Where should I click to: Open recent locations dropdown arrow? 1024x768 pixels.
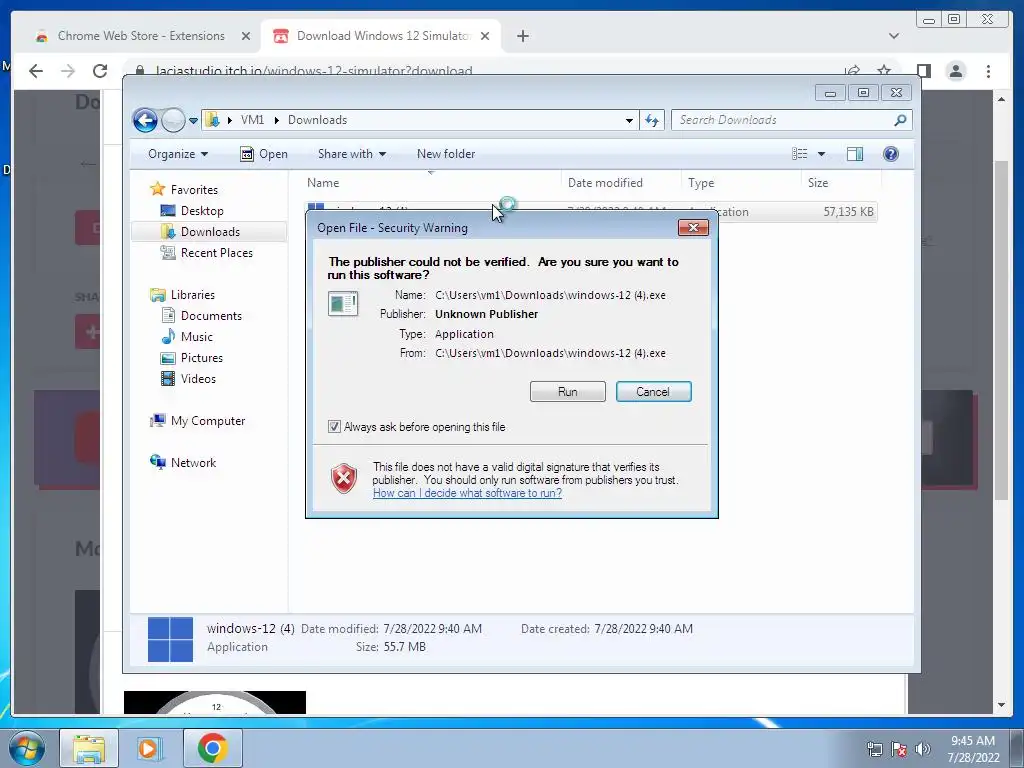tap(193, 121)
